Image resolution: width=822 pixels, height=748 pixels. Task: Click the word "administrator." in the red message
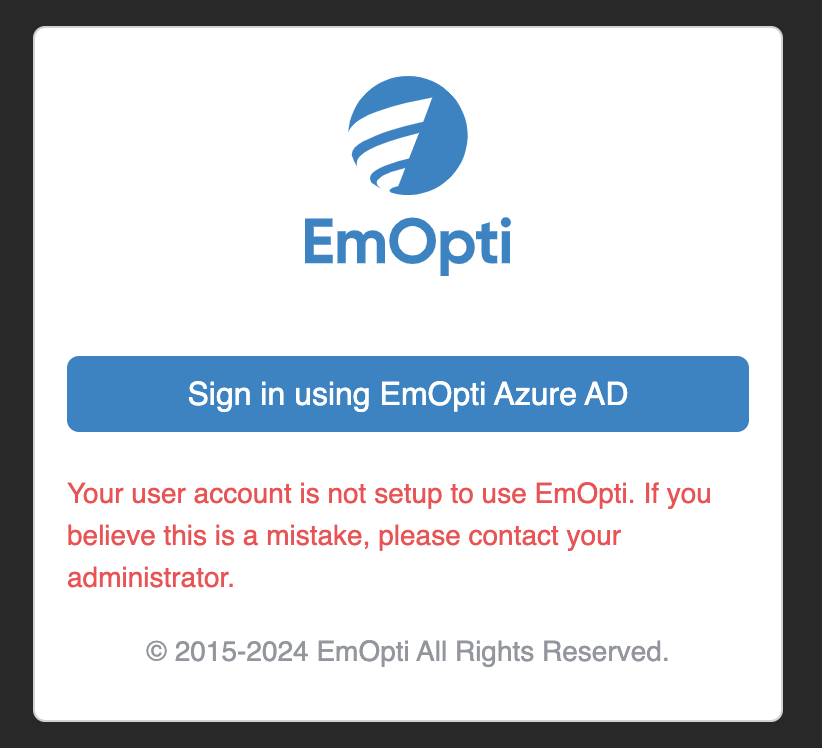coord(151,578)
